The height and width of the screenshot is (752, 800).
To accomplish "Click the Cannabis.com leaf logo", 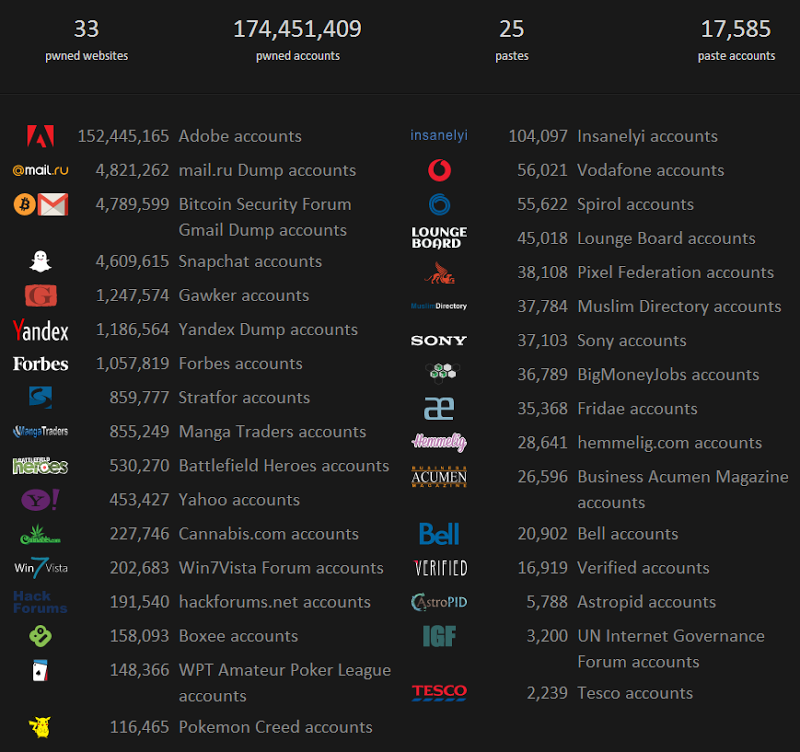I will (x=40, y=534).
